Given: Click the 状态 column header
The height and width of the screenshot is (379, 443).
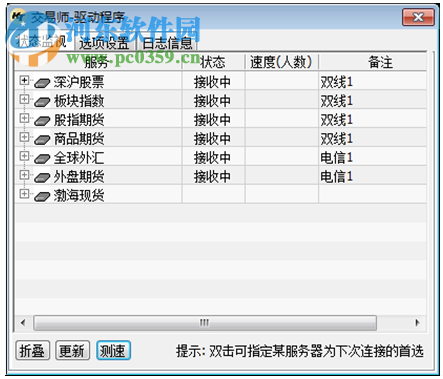Looking at the screenshot, I should click(213, 62).
